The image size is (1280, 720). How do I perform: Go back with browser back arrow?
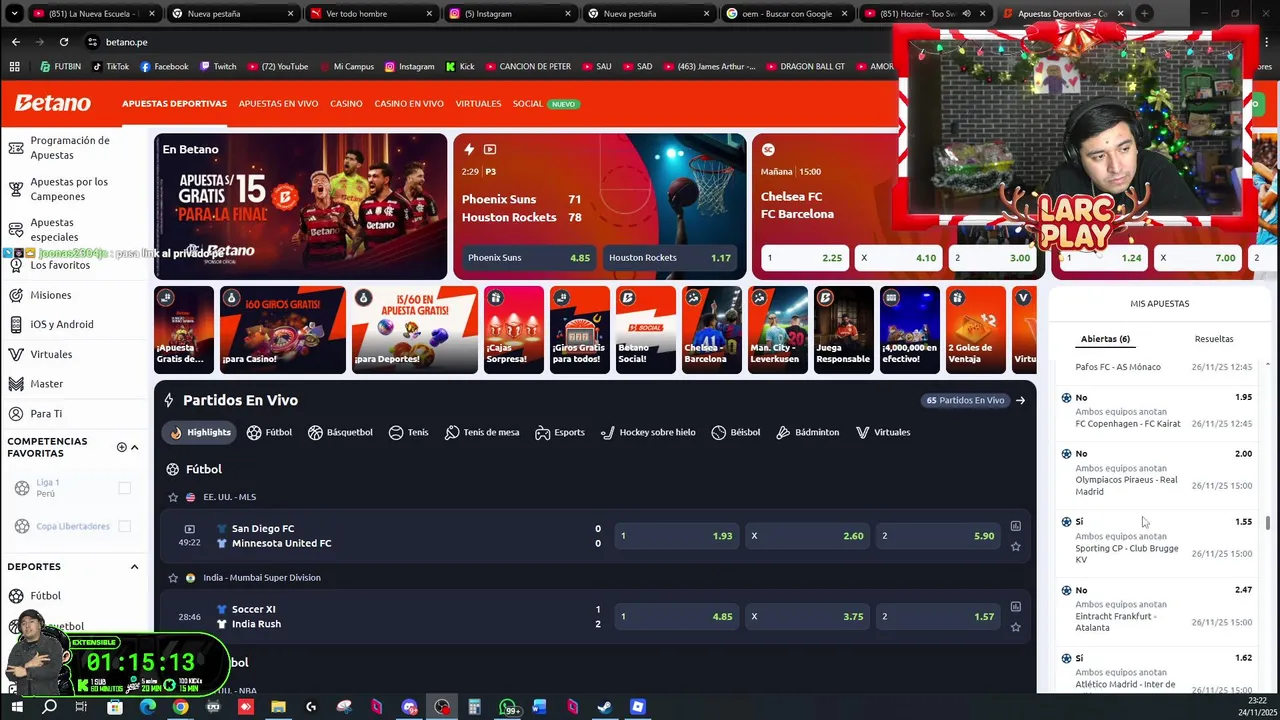tap(15, 42)
